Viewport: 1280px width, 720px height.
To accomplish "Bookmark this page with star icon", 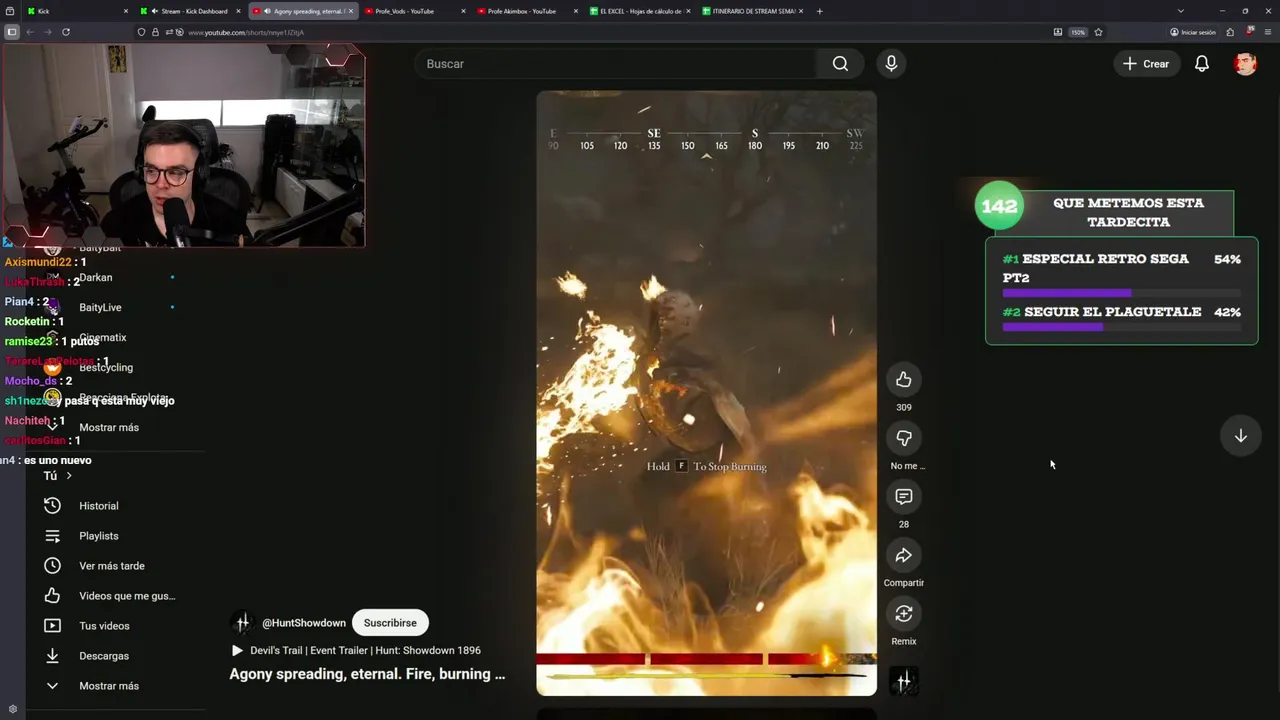I will coord(1098,32).
